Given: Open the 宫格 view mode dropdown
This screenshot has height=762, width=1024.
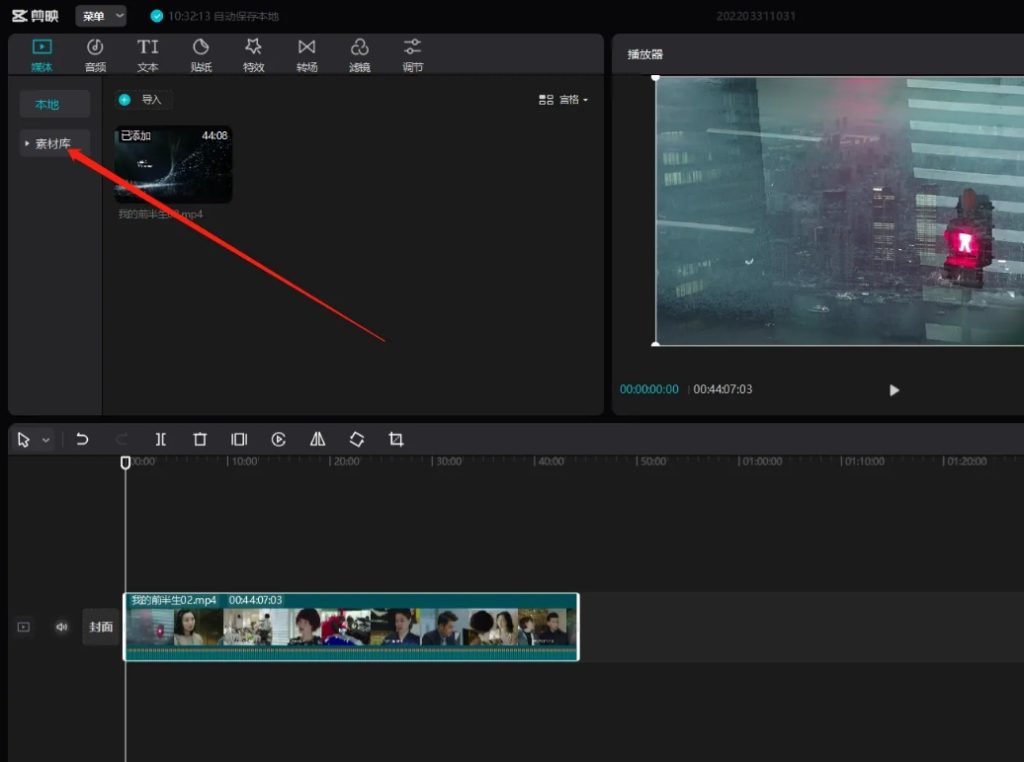Looking at the screenshot, I should point(563,100).
